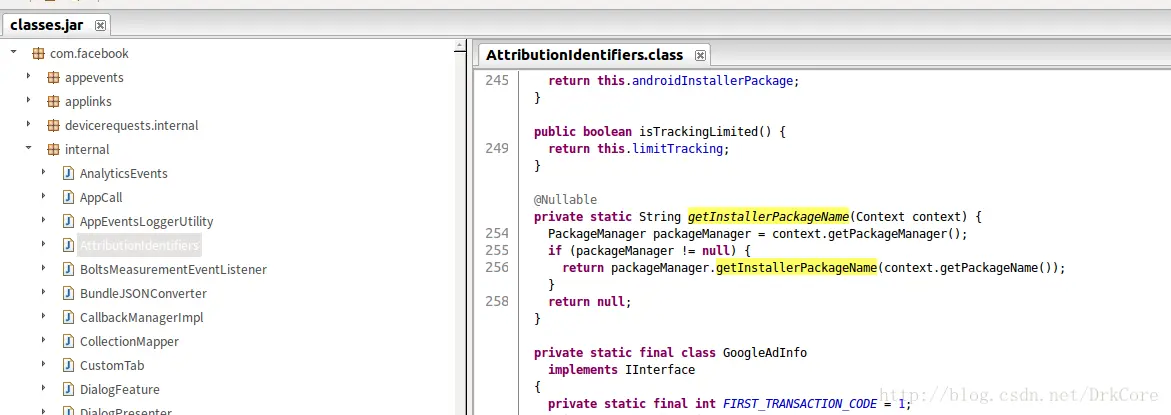Open BundleJSONConverter class in the tree

coord(143,293)
